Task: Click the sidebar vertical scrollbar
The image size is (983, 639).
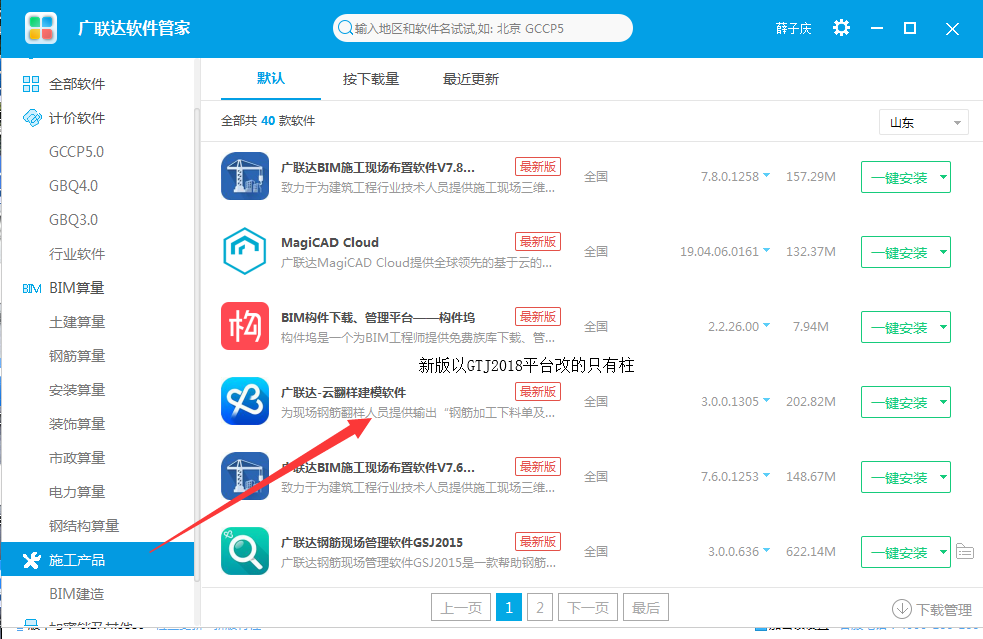Action: [x=197, y=345]
